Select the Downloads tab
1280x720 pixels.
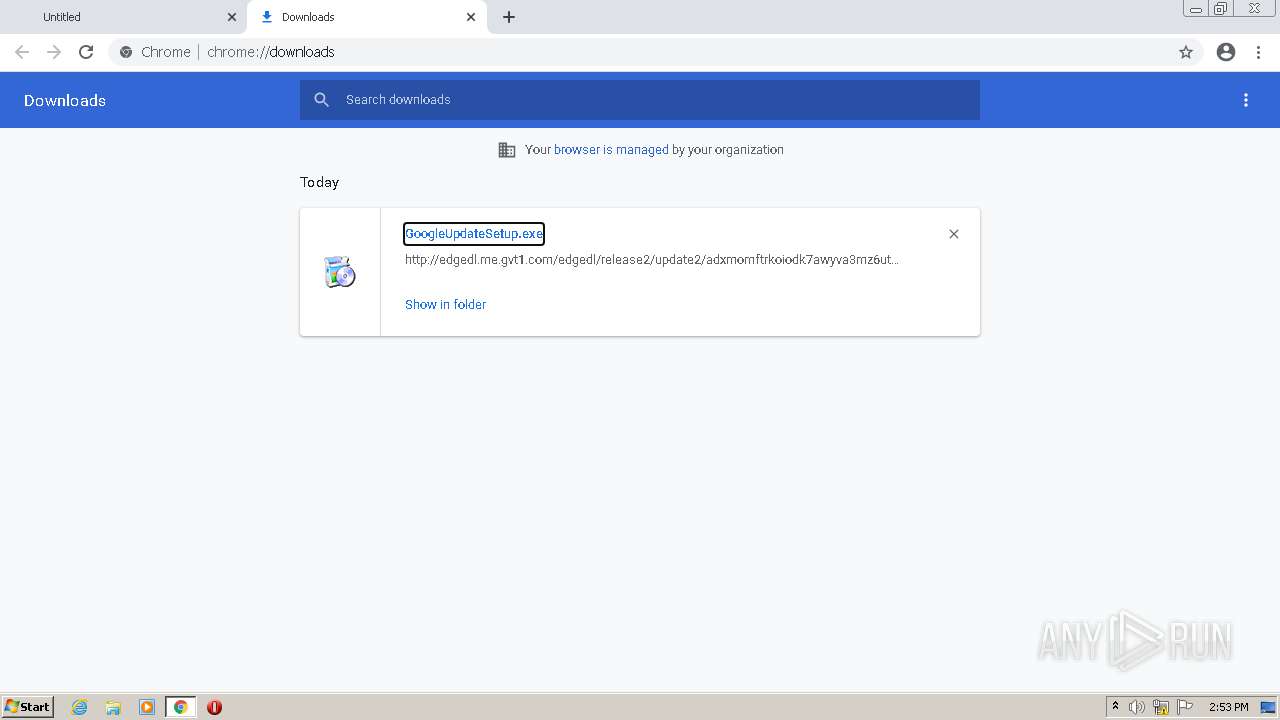366,17
